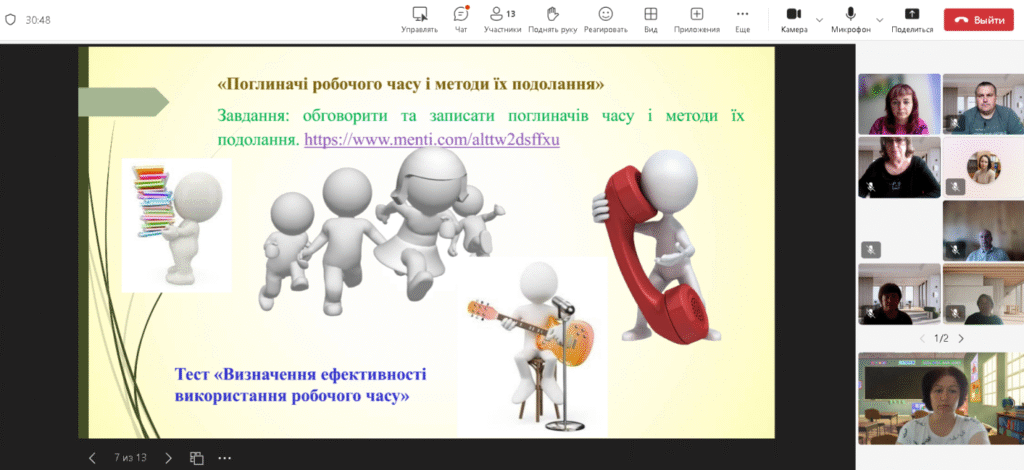Go to next participants page
The image size is (1024, 470).
[961, 338]
